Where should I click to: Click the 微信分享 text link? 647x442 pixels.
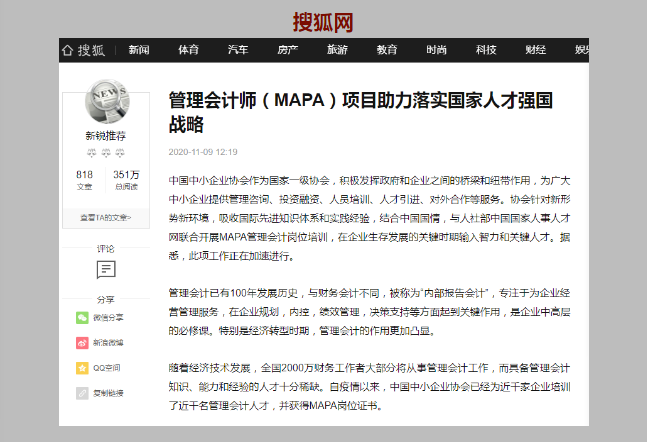[108, 317]
